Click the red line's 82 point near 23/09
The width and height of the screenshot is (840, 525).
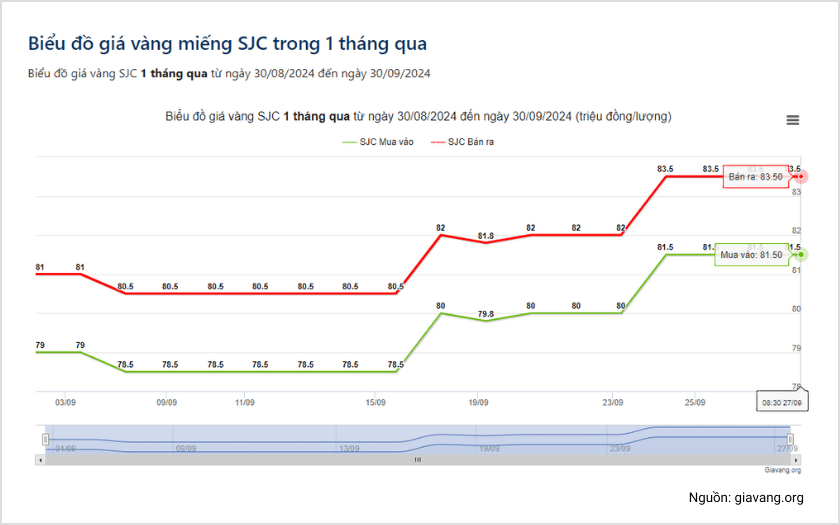point(622,235)
